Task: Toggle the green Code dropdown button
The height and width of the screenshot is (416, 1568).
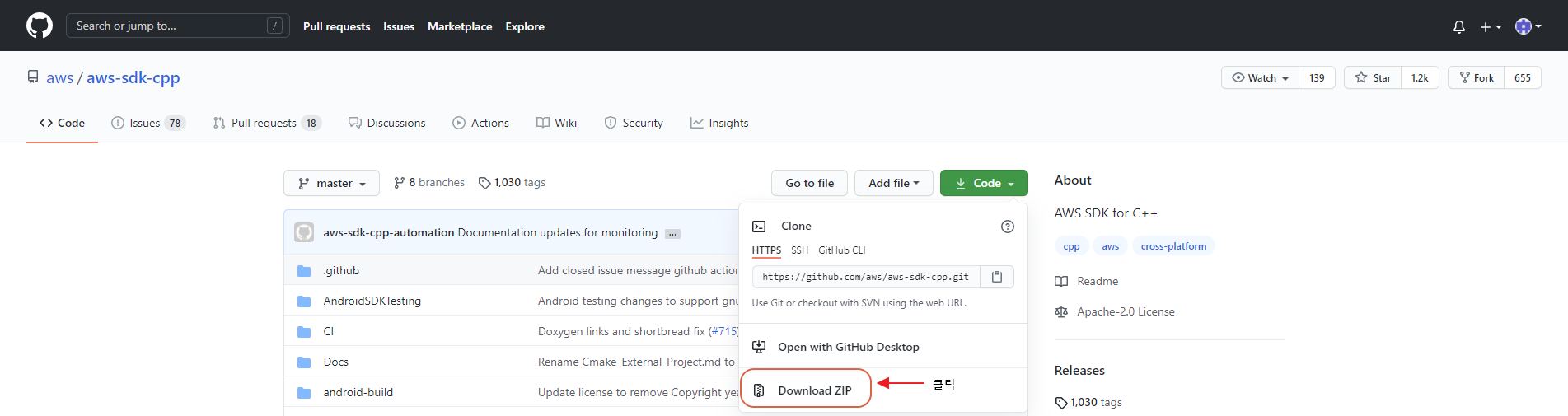Action: point(984,183)
